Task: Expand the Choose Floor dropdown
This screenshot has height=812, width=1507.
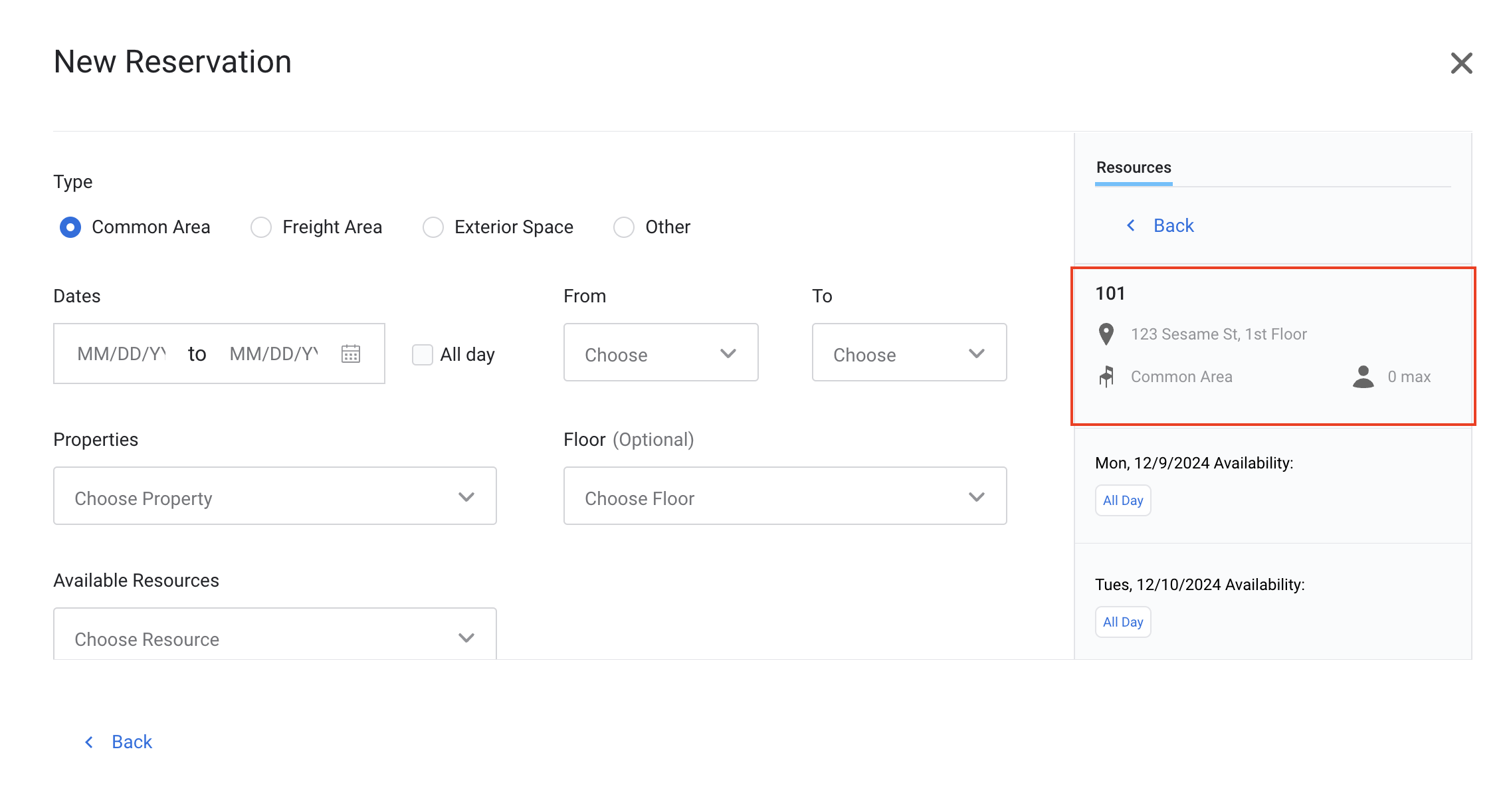Action: (785, 496)
